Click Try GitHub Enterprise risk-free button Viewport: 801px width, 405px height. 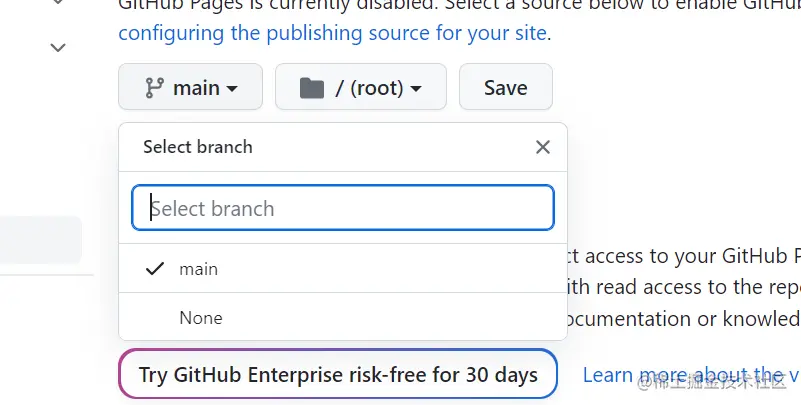tap(338, 374)
